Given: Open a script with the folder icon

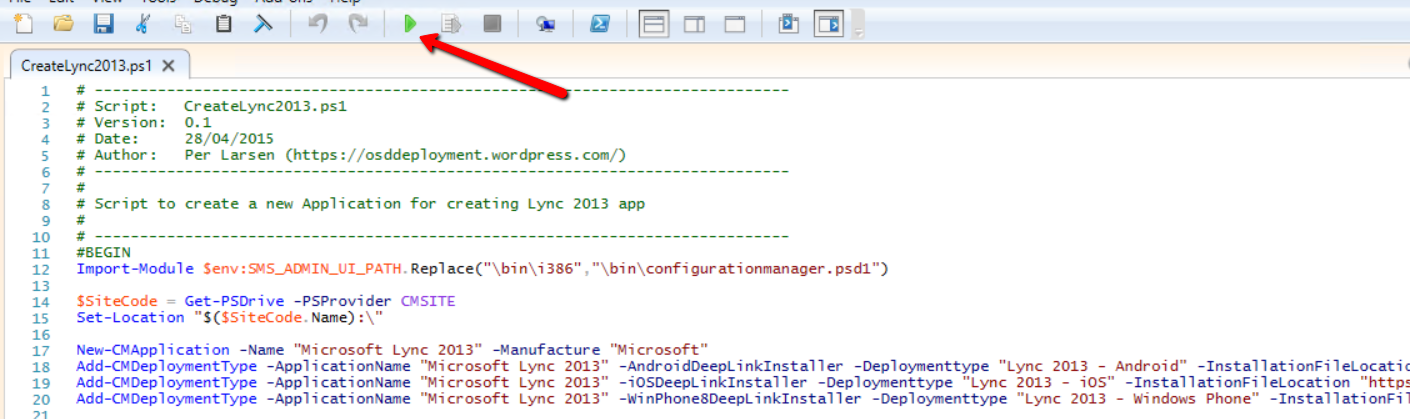Looking at the screenshot, I should coord(63,24).
